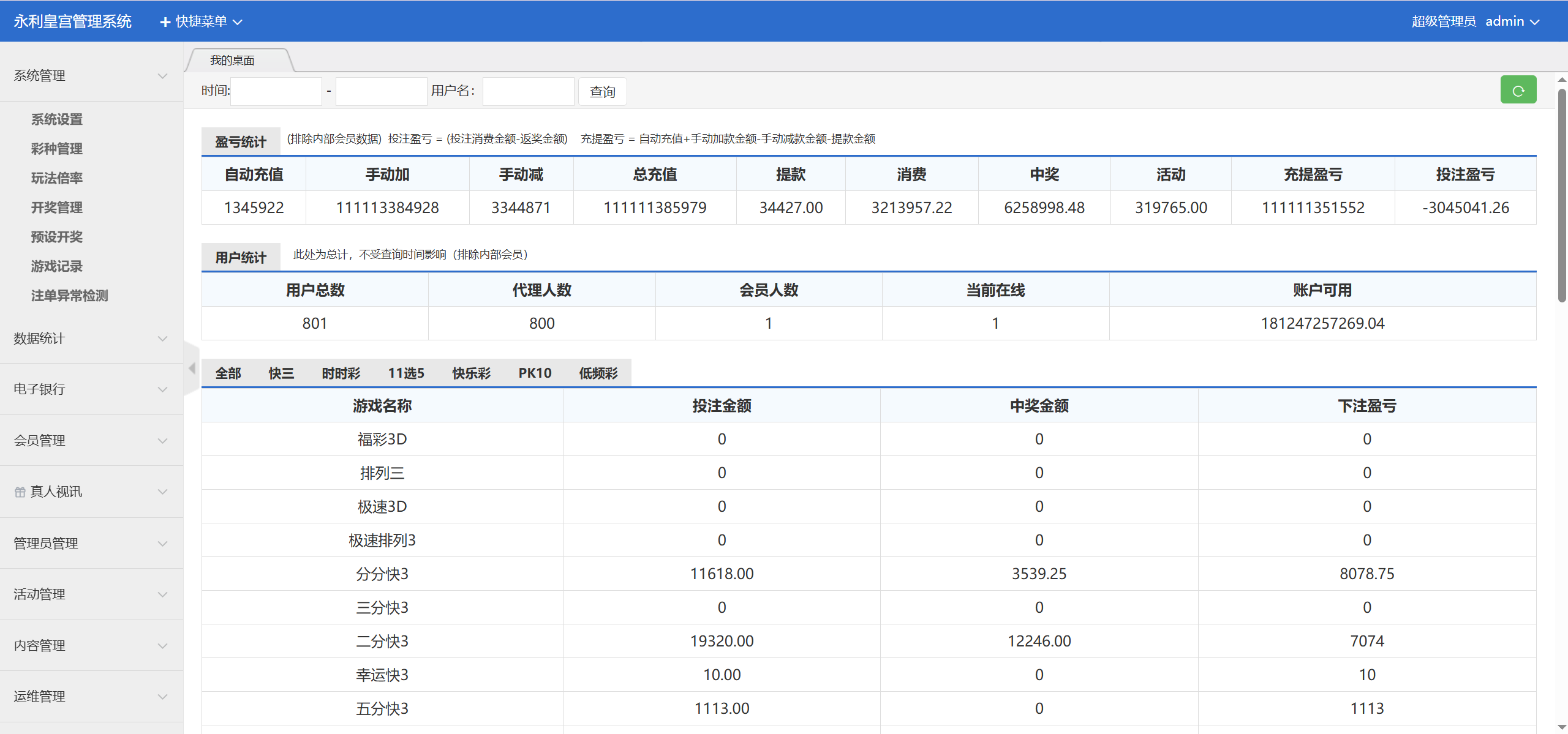
Task: Select the 我的桌面 tab
Action: (233, 60)
